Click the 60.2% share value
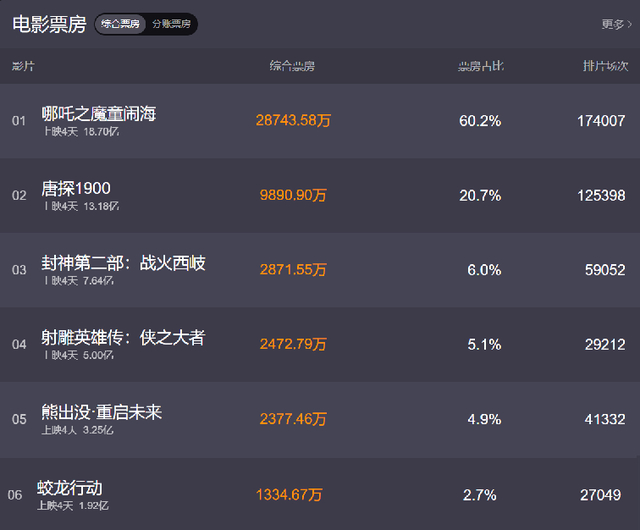 click(x=480, y=120)
